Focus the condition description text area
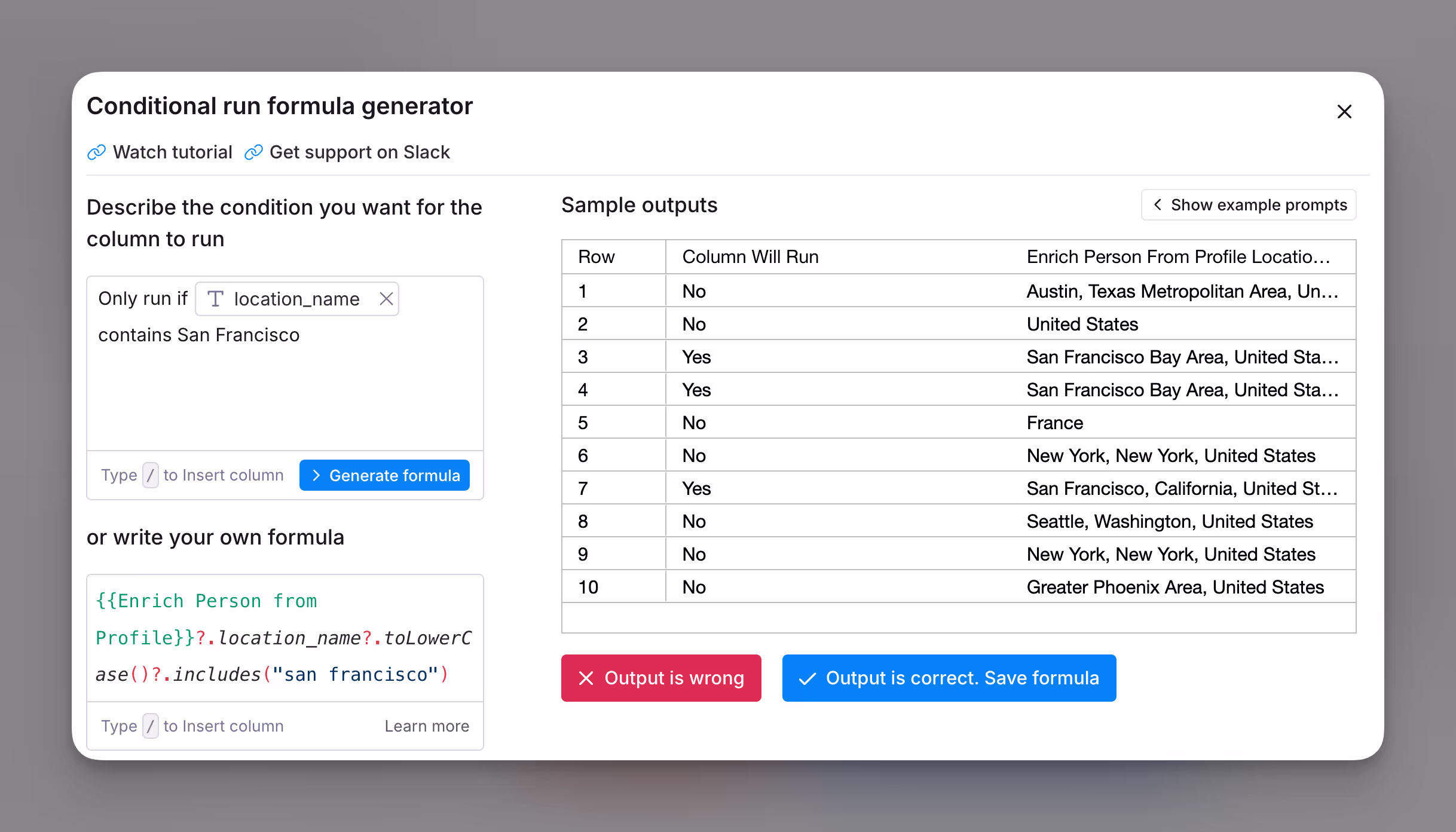1456x832 pixels. [x=285, y=394]
